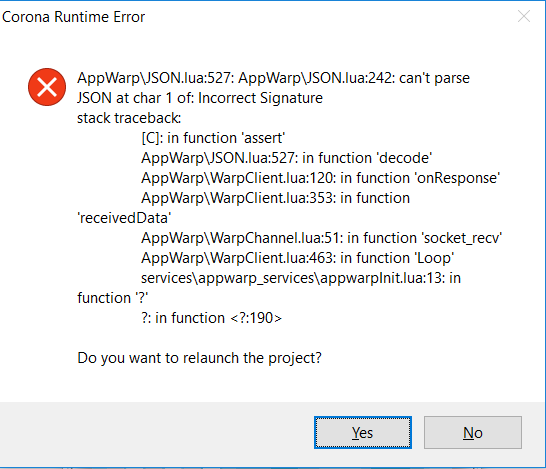The height and width of the screenshot is (469, 546).
Task: Click the "function '?'" wrapped text
Action: click(112, 298)
